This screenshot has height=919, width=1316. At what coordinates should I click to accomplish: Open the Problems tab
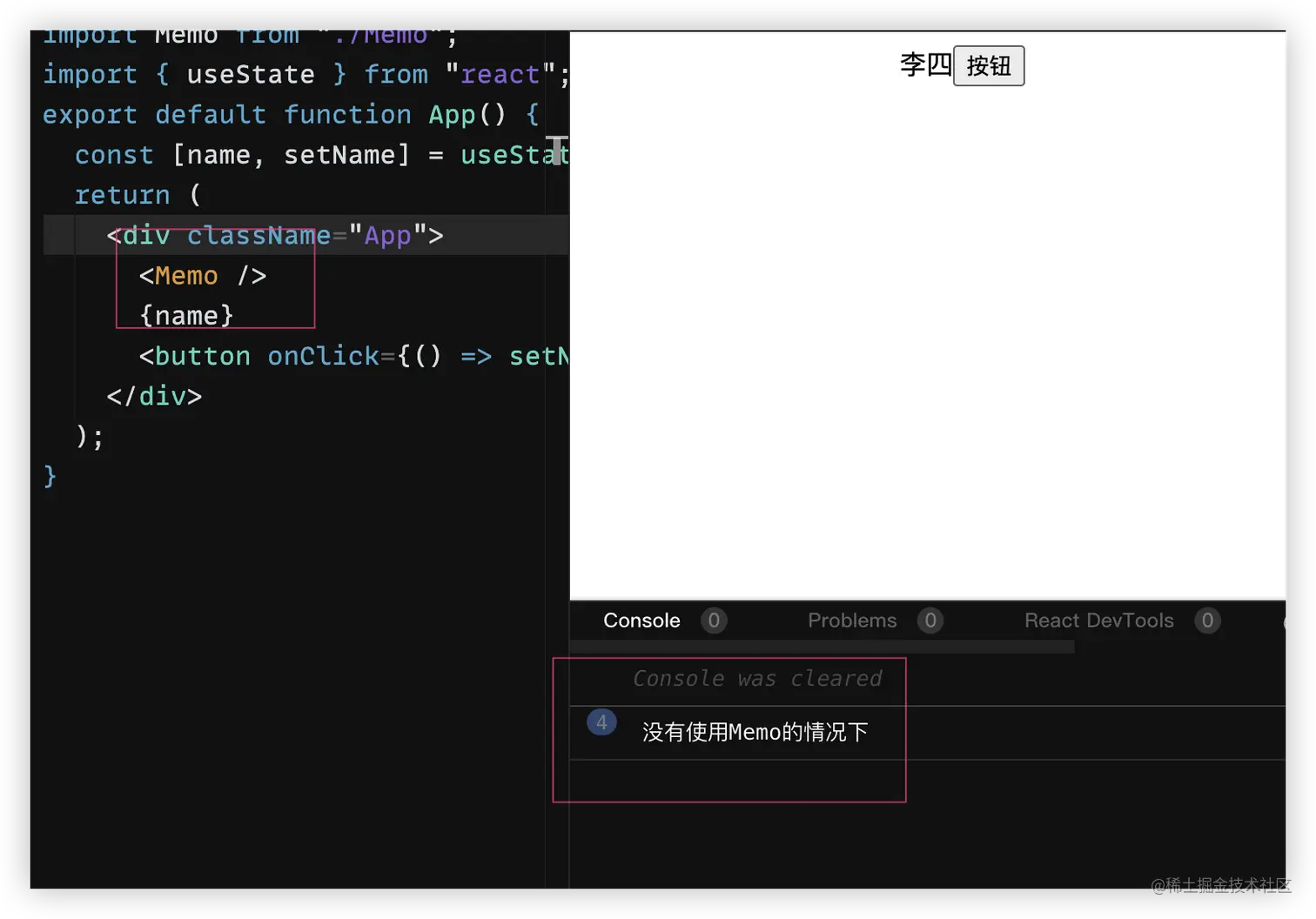[x=852, y=620]
